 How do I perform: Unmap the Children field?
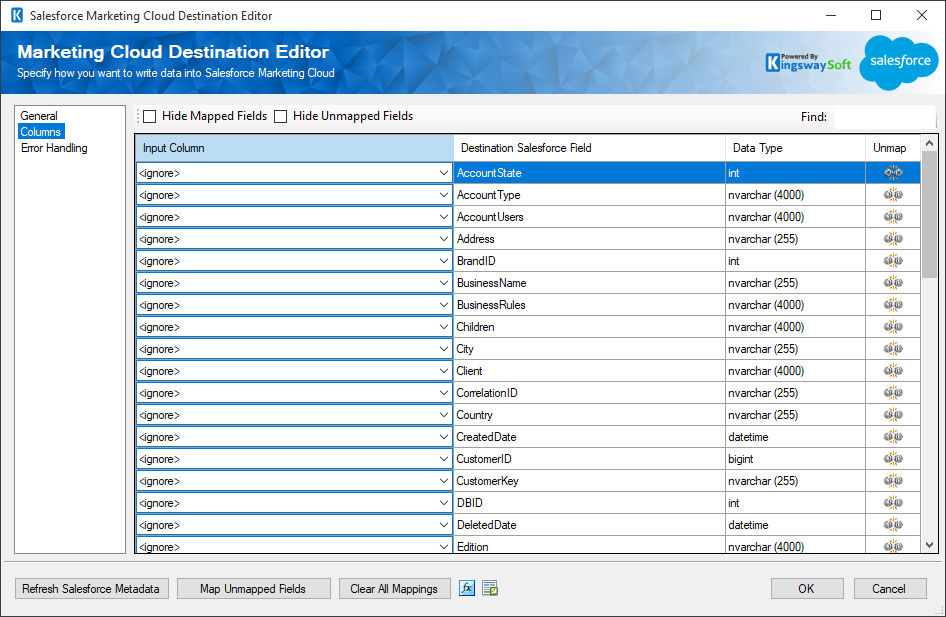tap(893, 327)
